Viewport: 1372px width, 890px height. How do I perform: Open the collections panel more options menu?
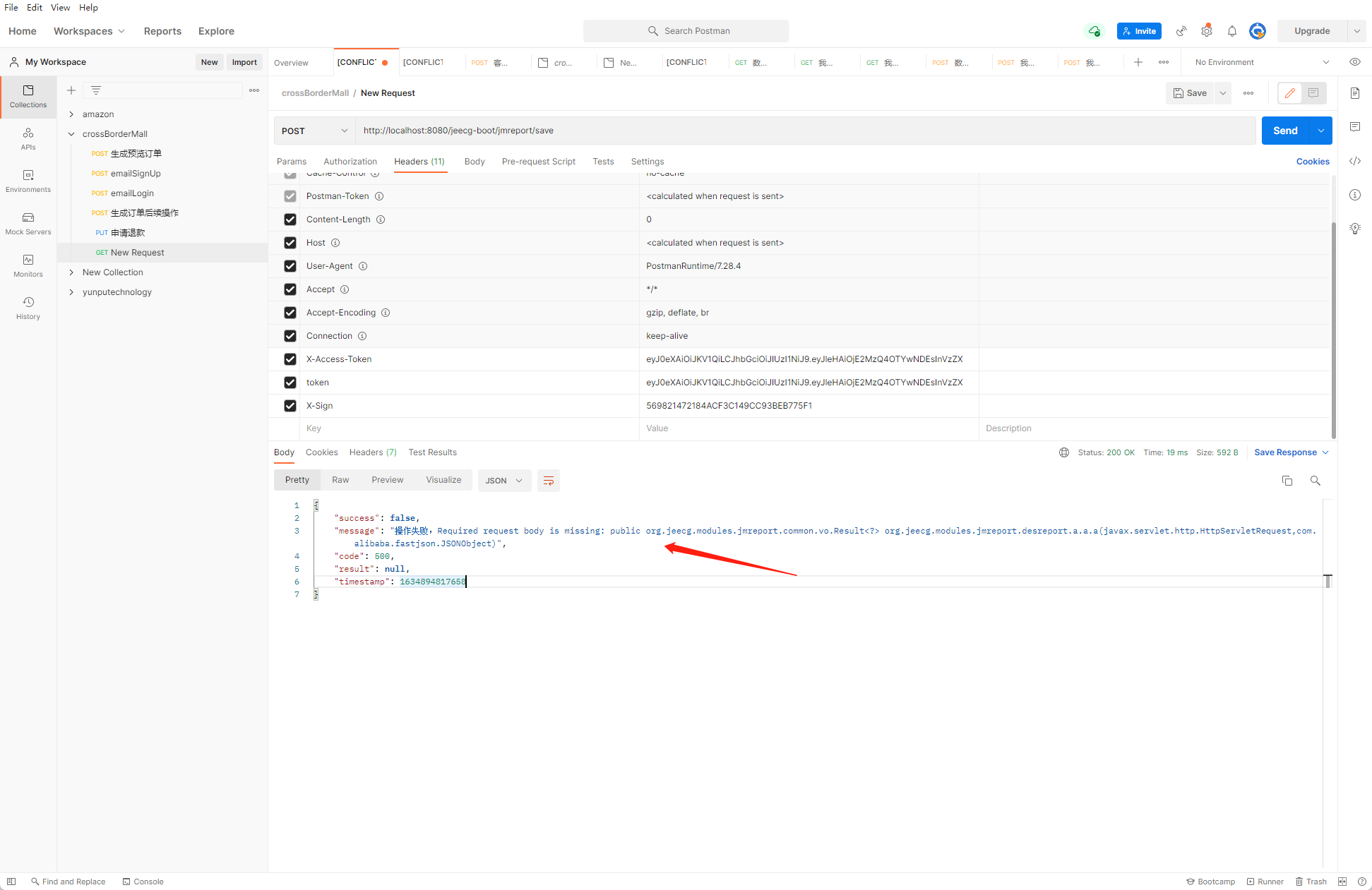(254, 90)
